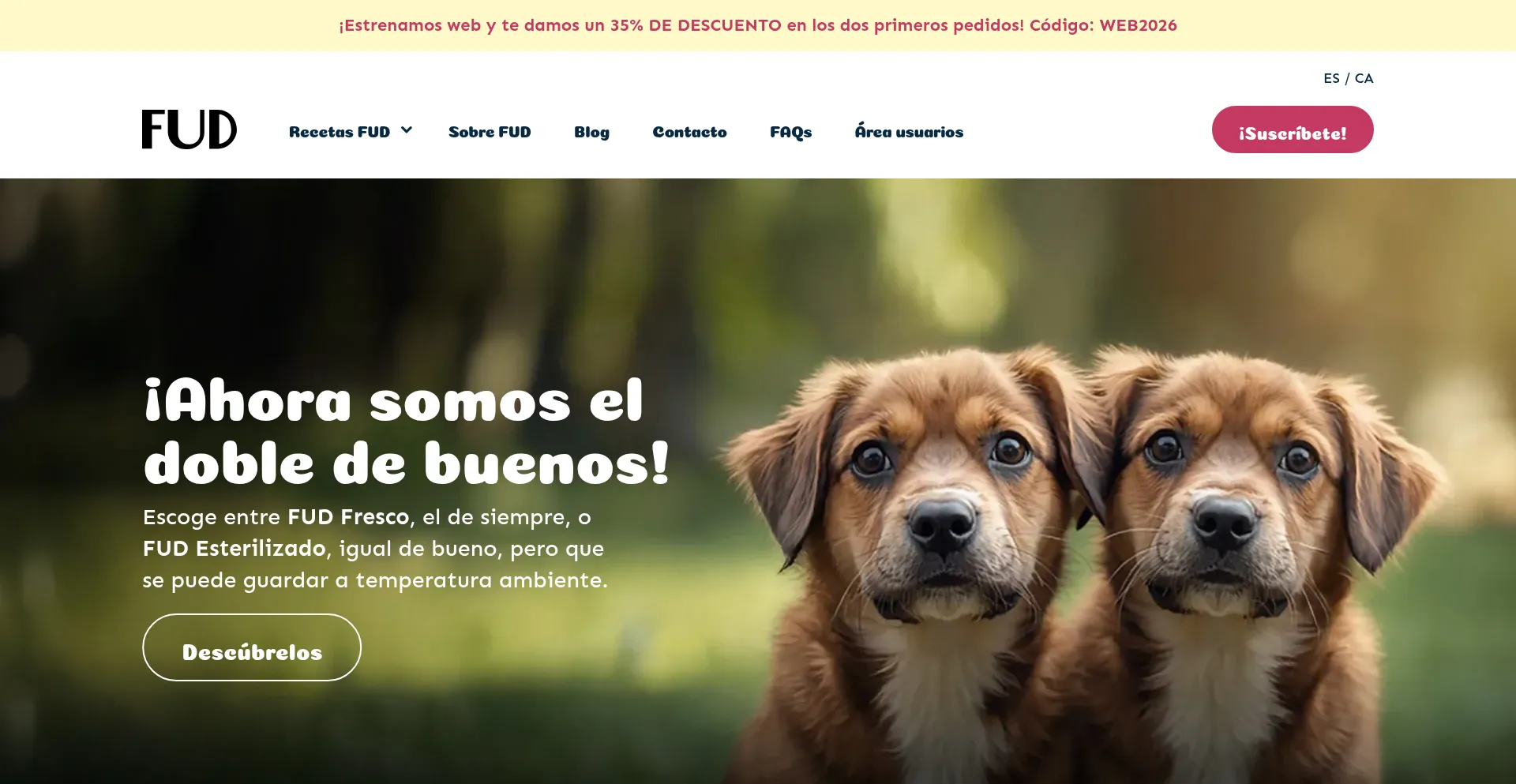Switch language to CA (Catalan)

1364,78
